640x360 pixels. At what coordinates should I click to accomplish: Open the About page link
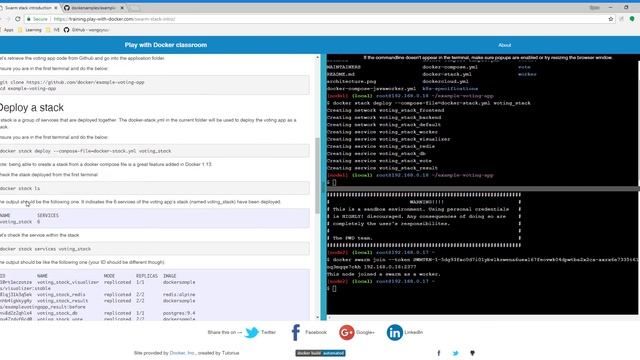tap(504, 45)
